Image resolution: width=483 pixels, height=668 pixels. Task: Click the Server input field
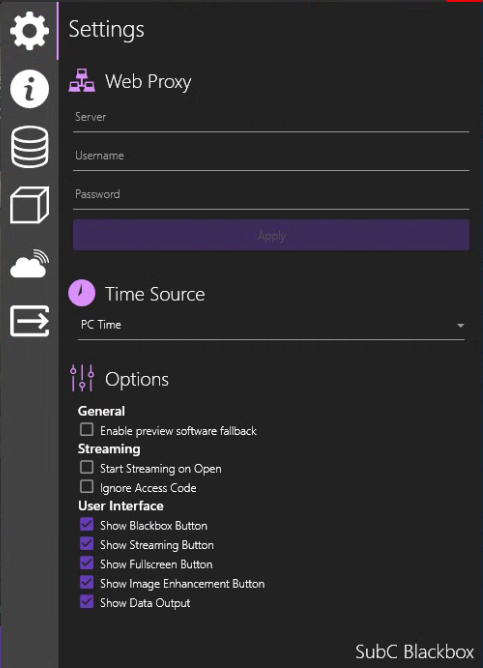tap(271, 119)
